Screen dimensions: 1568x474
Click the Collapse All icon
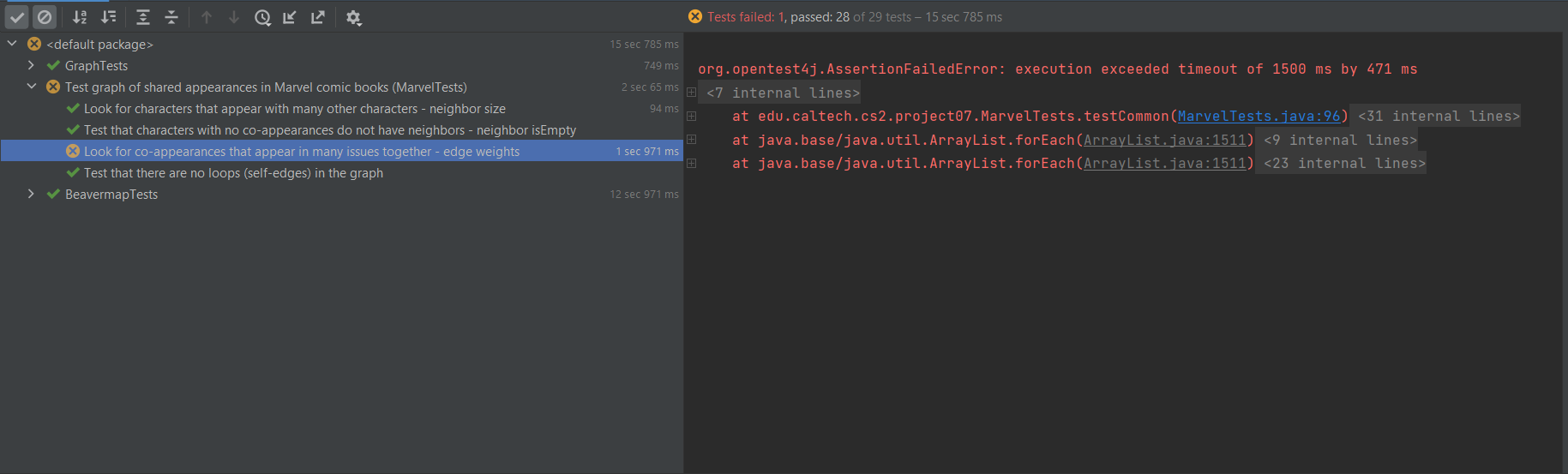[171, 17]
